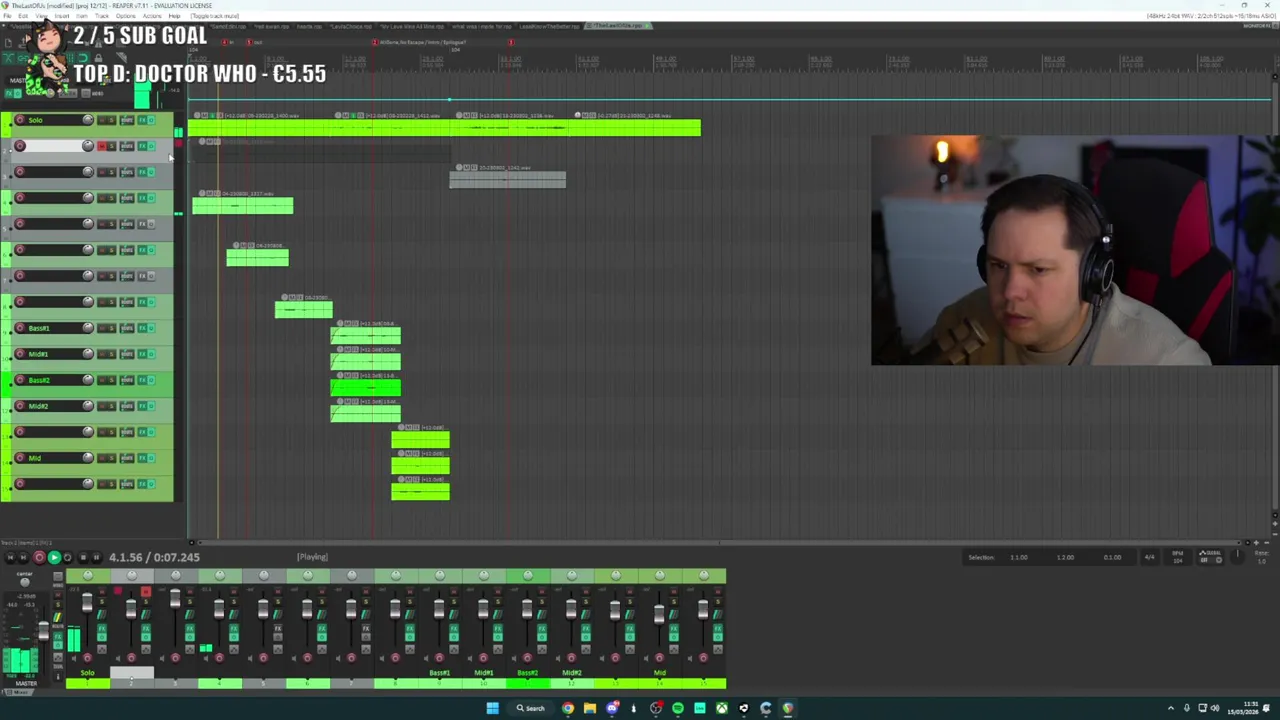Open the taskbar Search box
The height and width of the screenshot is (720, 1280).
pos(531,708)
